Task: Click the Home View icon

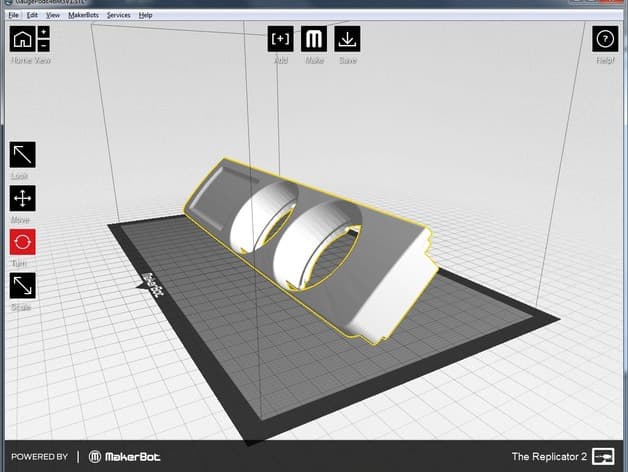Action: (22, 39)
